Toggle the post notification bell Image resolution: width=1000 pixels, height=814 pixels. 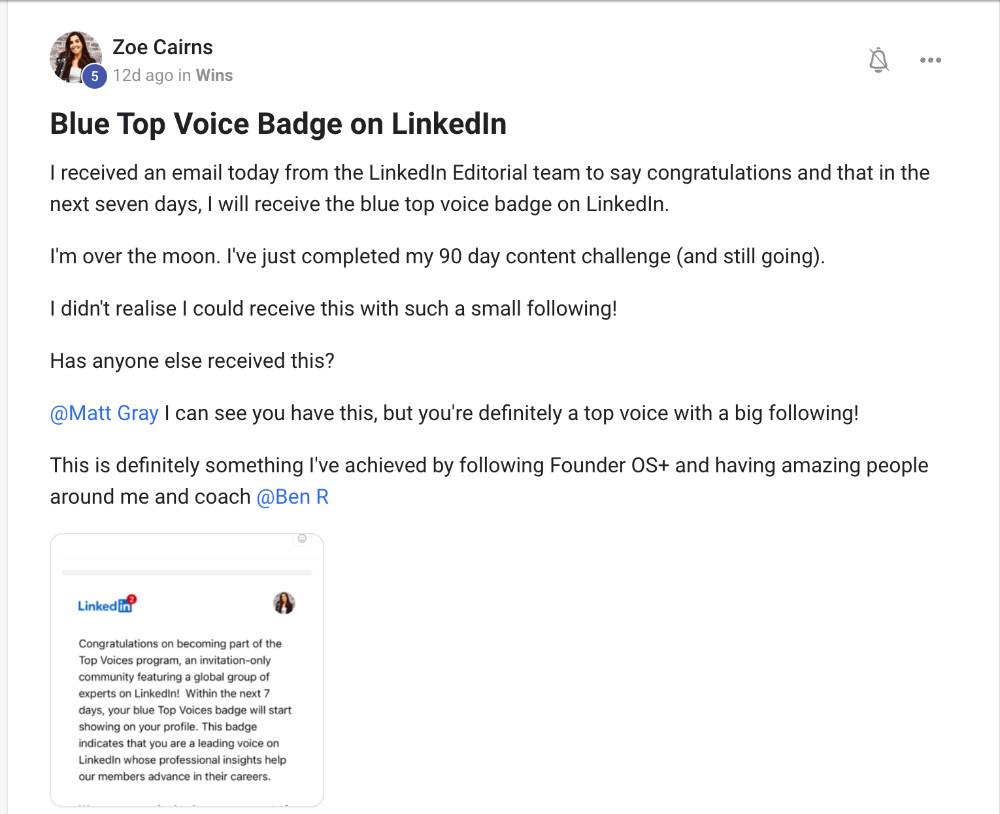pos(878,60)
